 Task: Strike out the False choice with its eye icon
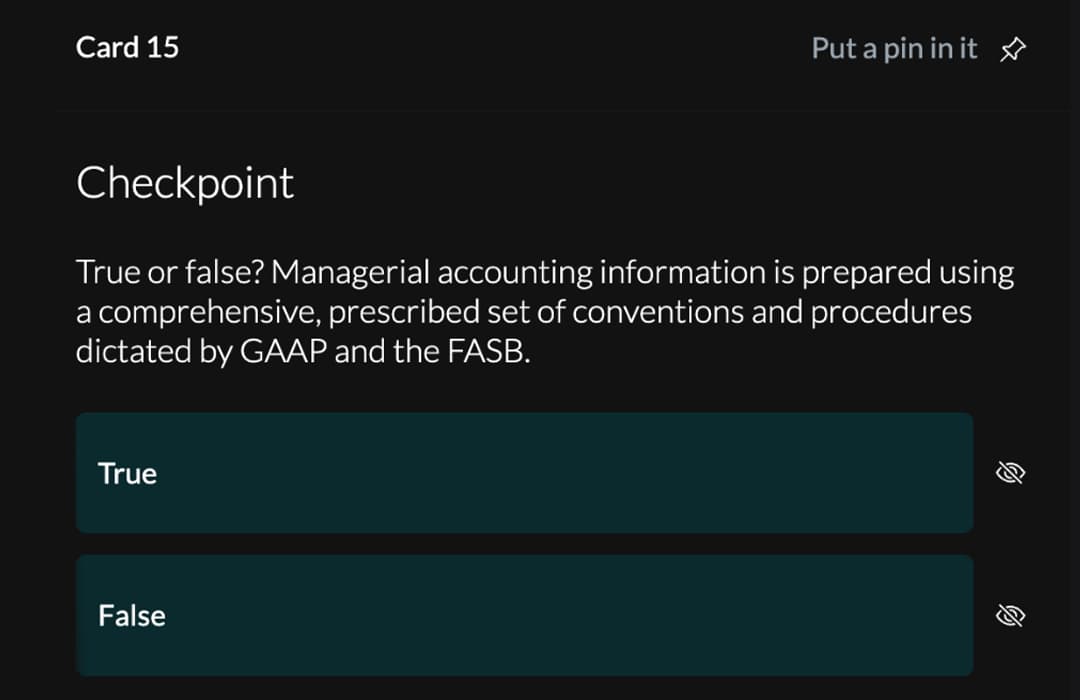click(x=1011, y=616)
